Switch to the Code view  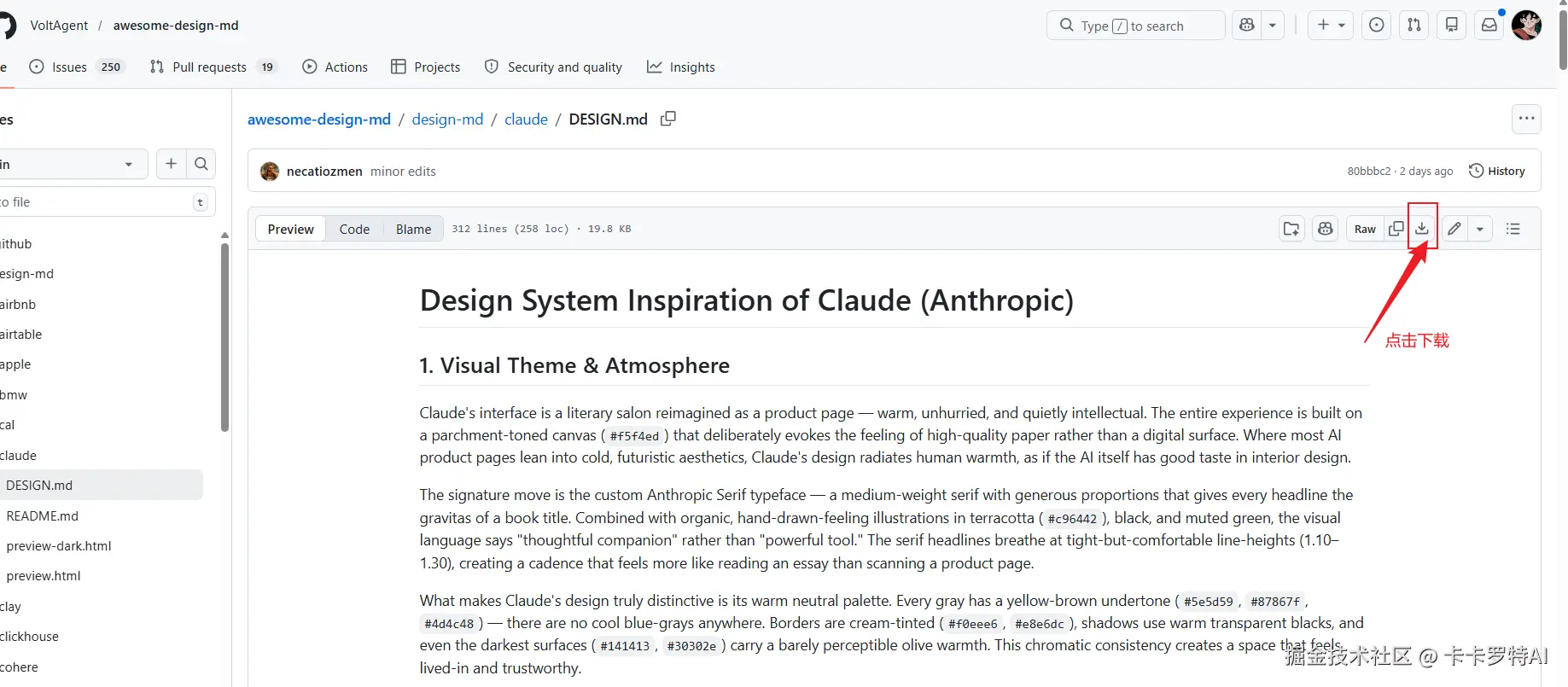(x=354, y=229)
